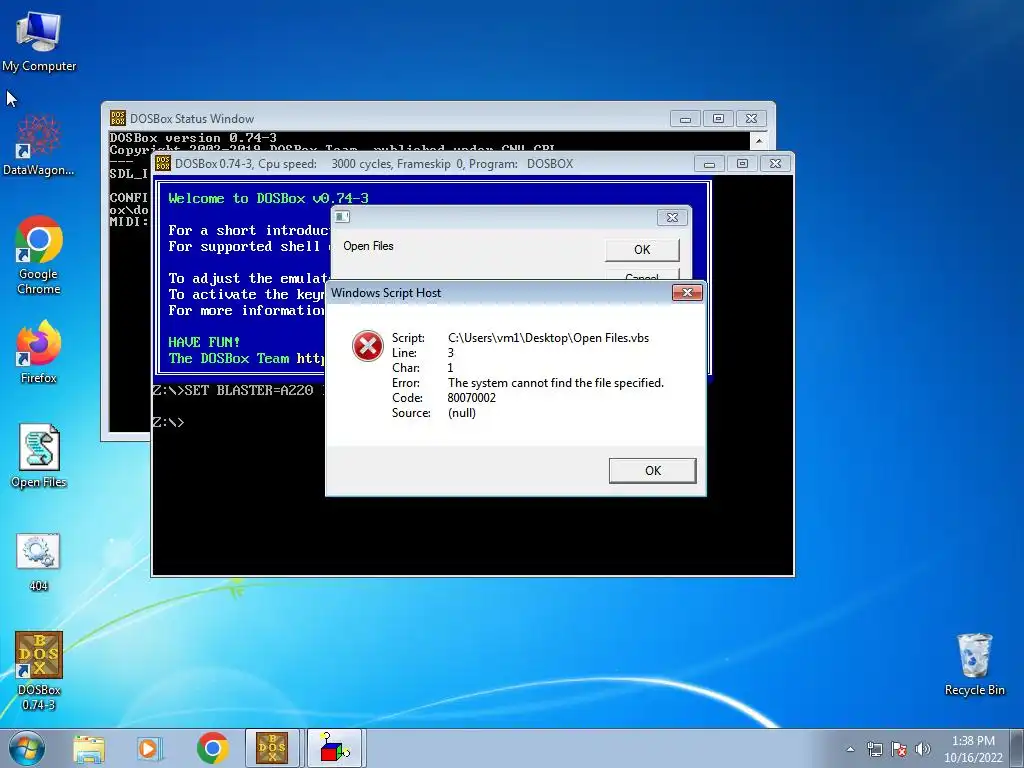1024x768 pixels.
Task: Click the DOSBox 0.74-3 window title icon
Action: 163,163
